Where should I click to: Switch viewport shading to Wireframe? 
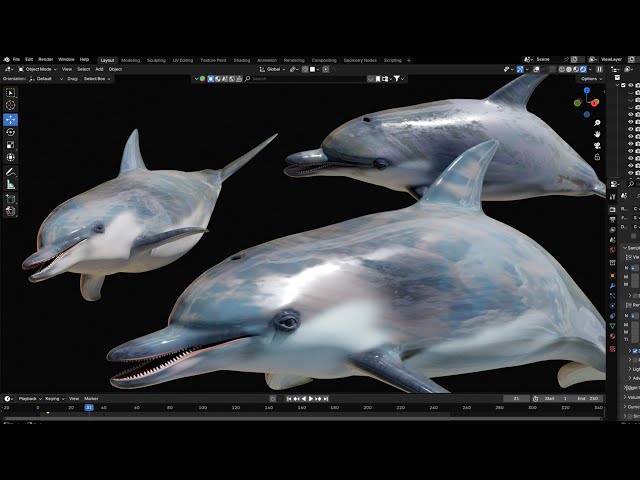(x=562, y=69)
